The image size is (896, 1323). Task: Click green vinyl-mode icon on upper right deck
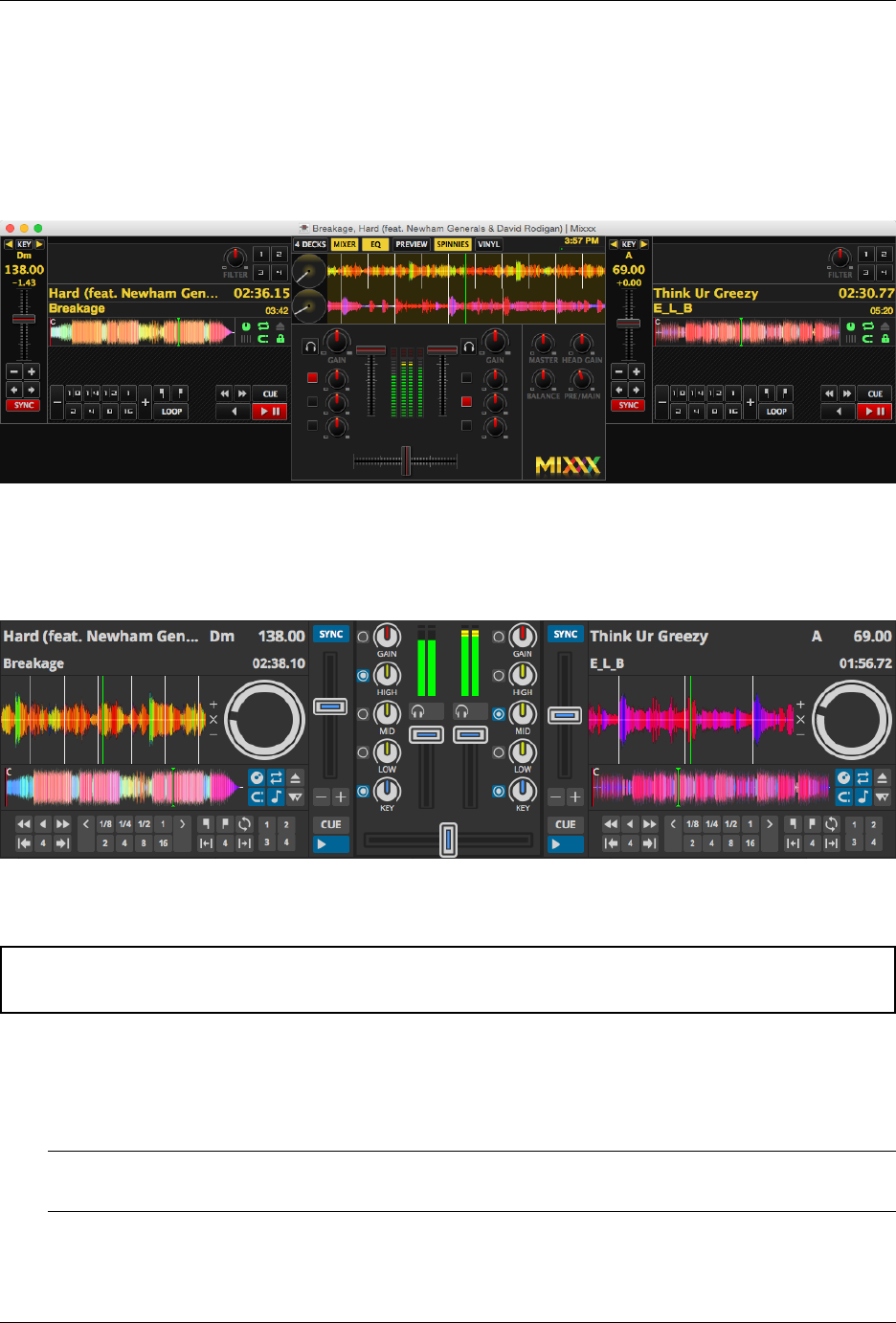pos(851,325)
